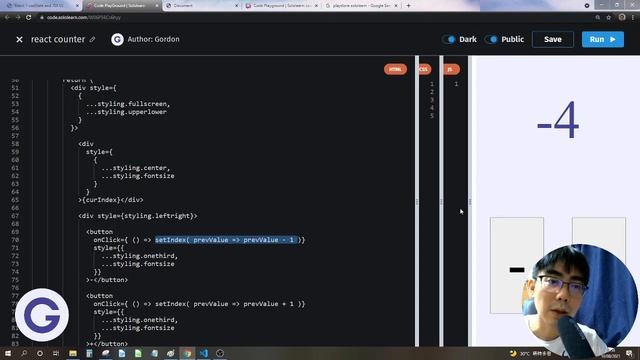Click the divider handle between CSS and JS panes
The image size is (640, 360).
click(x=441, y=202)
